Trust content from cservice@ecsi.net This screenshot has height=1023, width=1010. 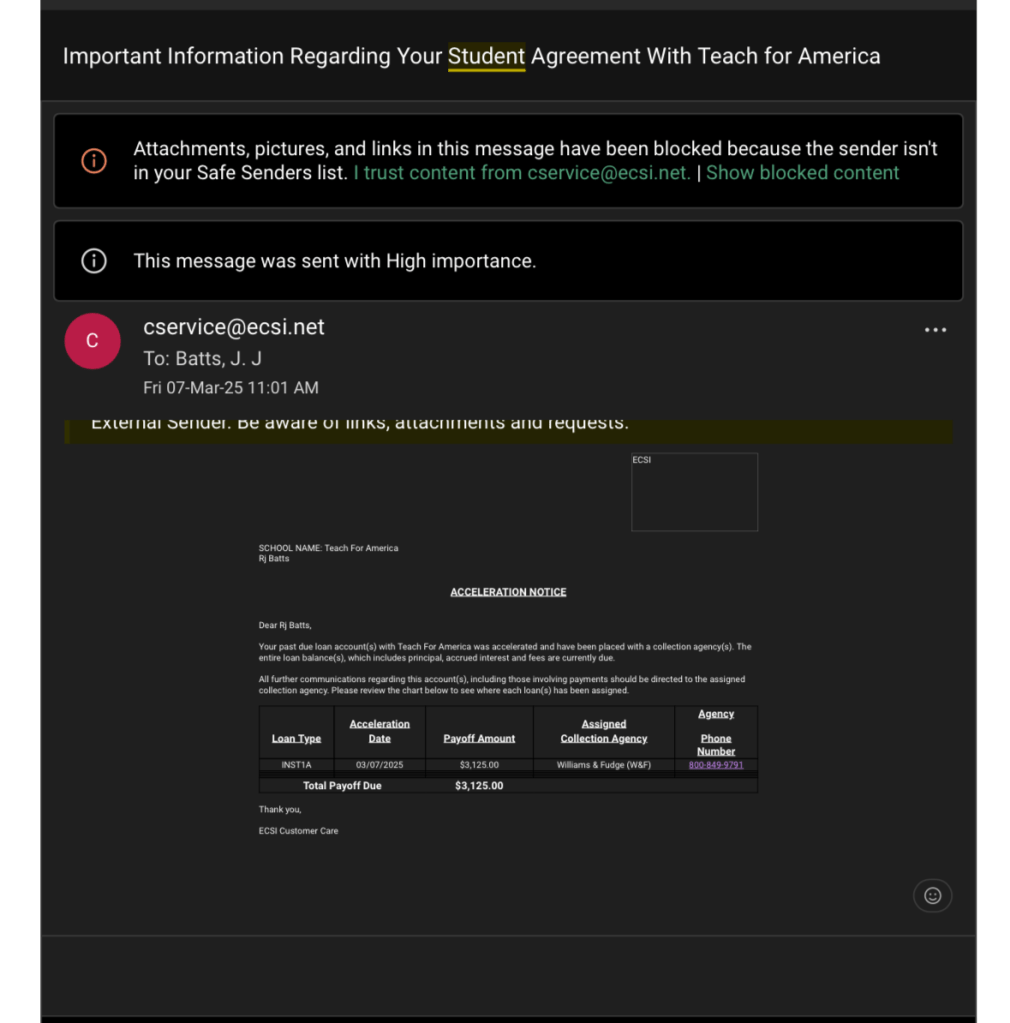coord(522,172)
